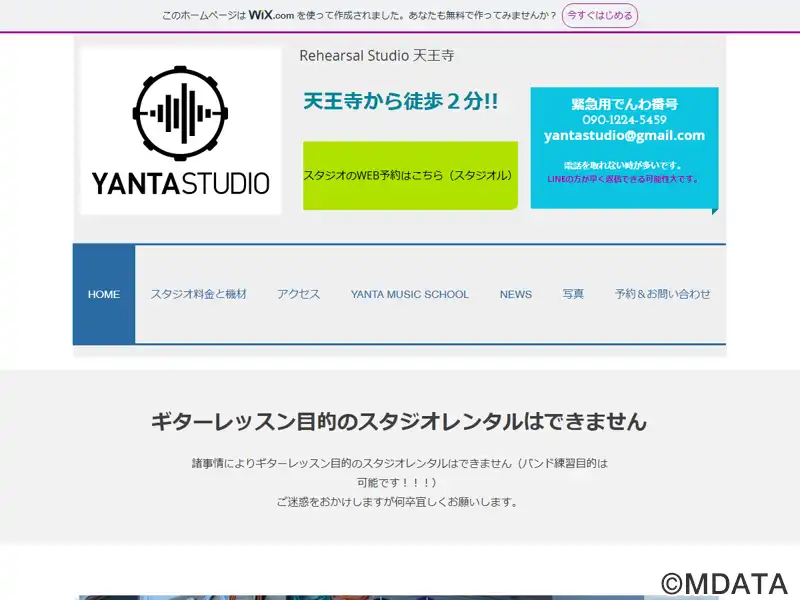Image resolution: width=800 pixels, height=600 pixels.
Task: Click the Rehearsal Studio 天王寺 title text
Action: [377, 55]
